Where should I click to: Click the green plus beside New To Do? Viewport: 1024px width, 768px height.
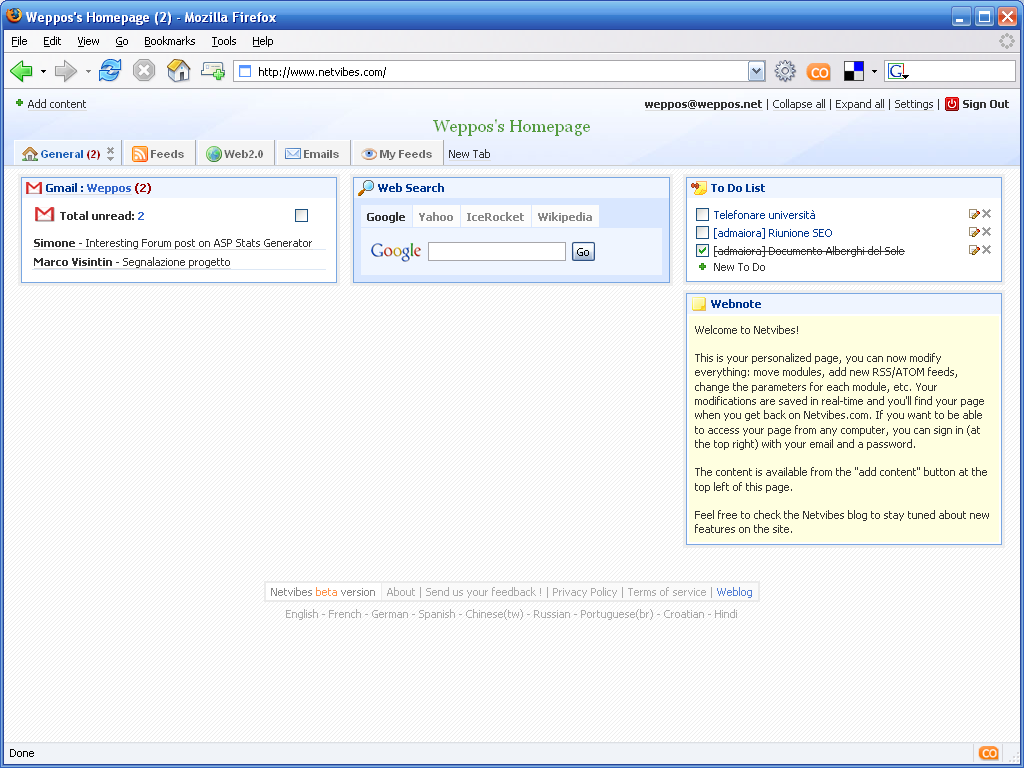(703, 266)
